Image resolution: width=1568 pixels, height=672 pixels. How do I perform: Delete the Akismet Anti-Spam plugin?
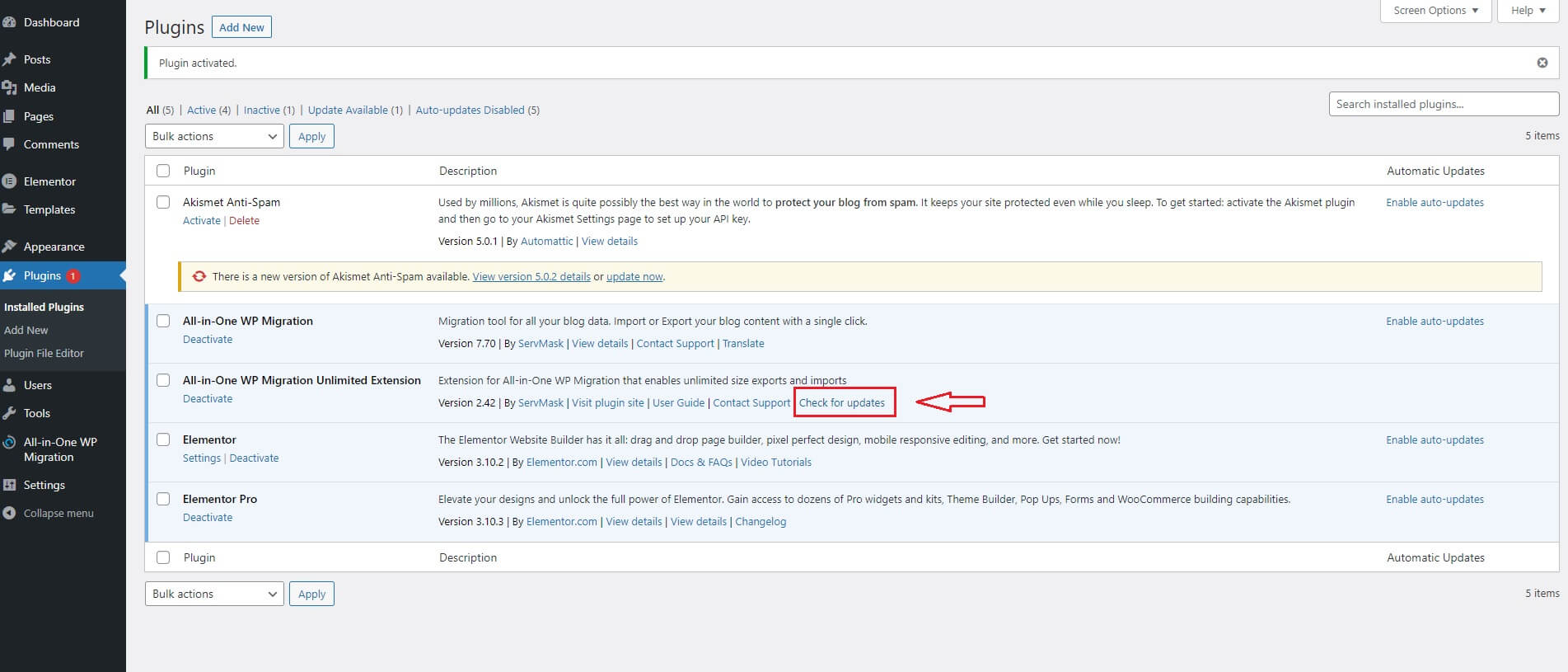(244, 220)
